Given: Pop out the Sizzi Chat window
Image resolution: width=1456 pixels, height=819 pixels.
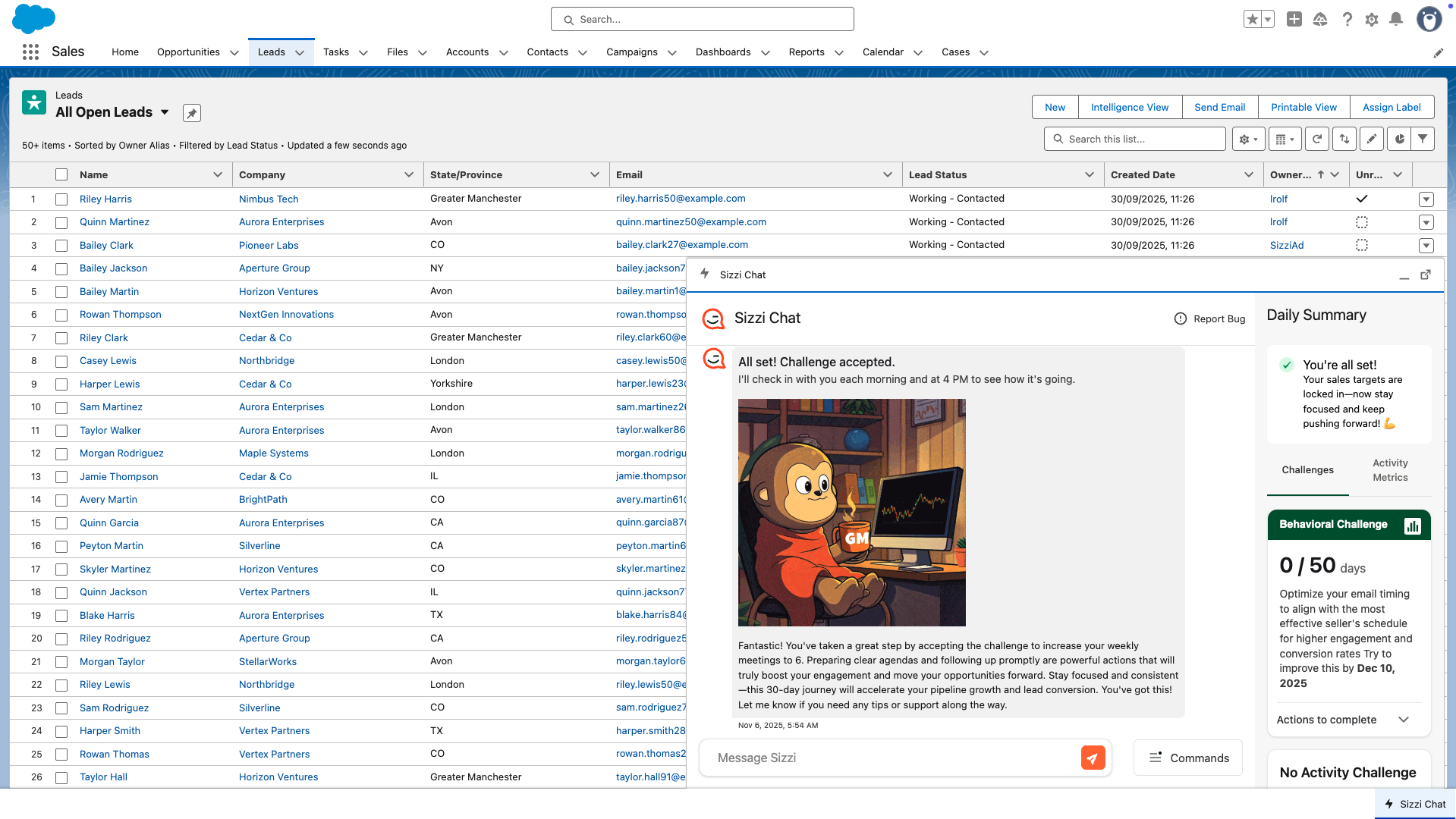Looking at the screenshot, I should [1426, 275].
